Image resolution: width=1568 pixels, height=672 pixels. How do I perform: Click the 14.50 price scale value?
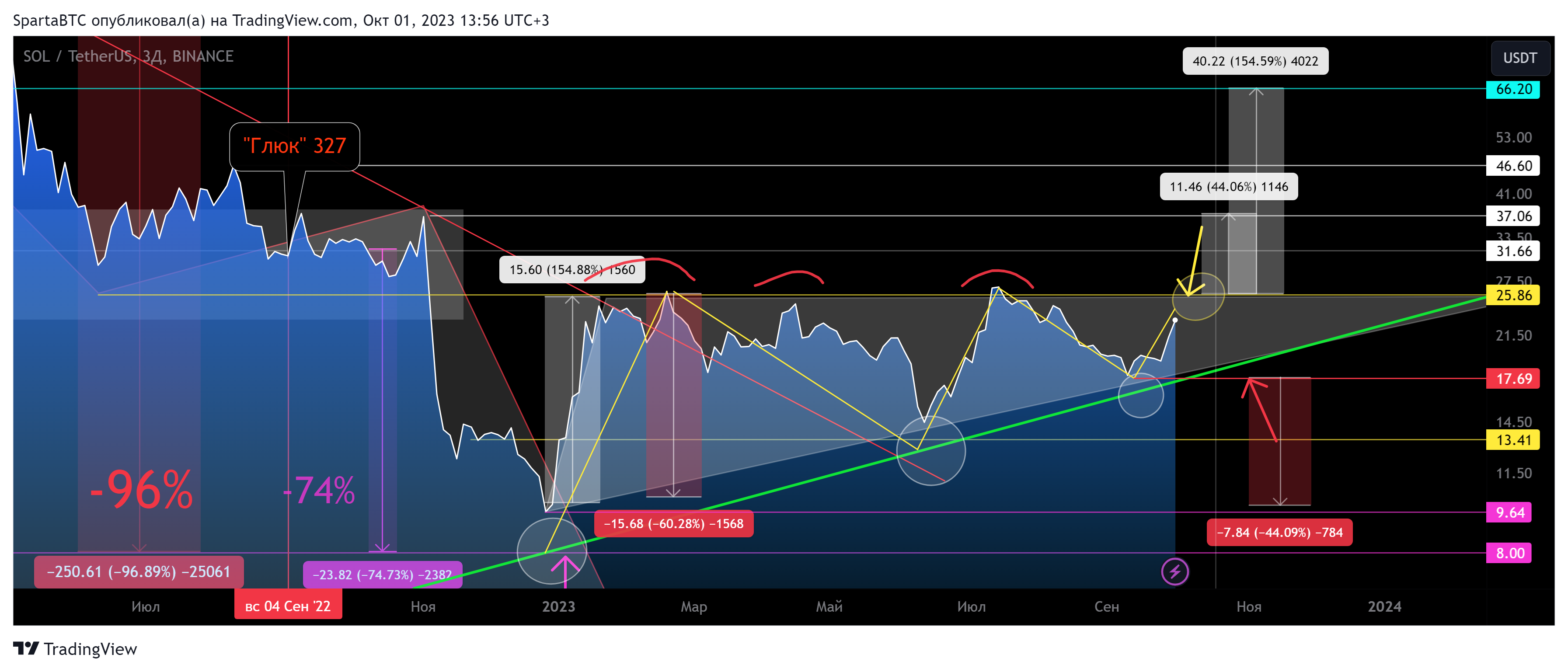pos(1514,422)
